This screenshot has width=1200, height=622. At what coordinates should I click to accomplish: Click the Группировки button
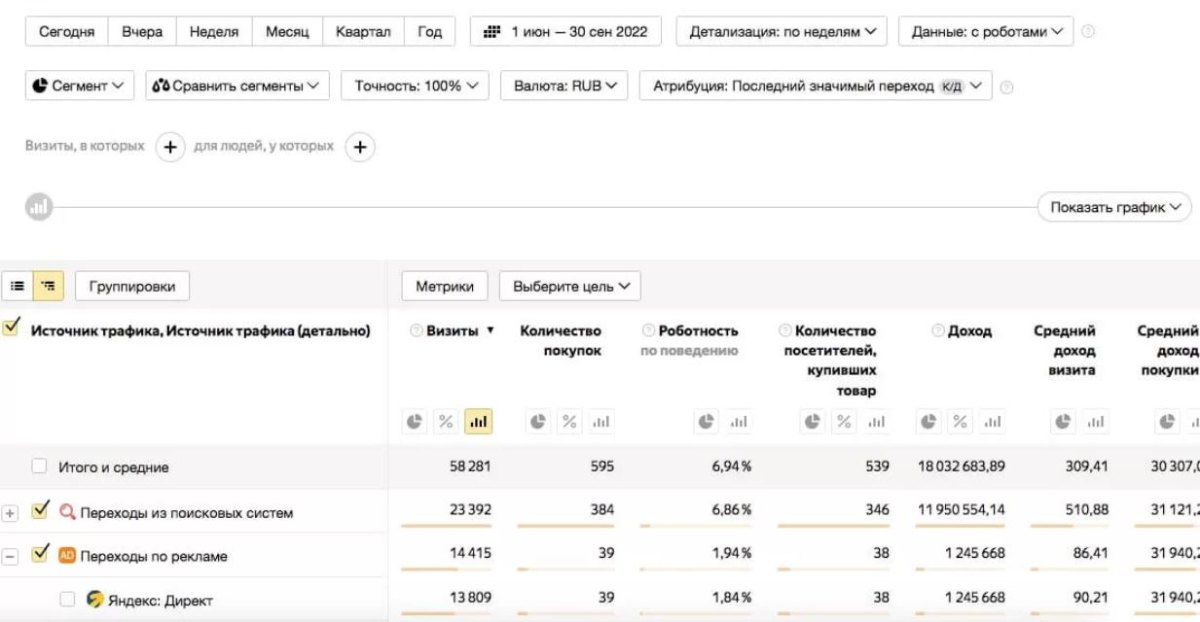pyautogui.click(x=132, y=286)
